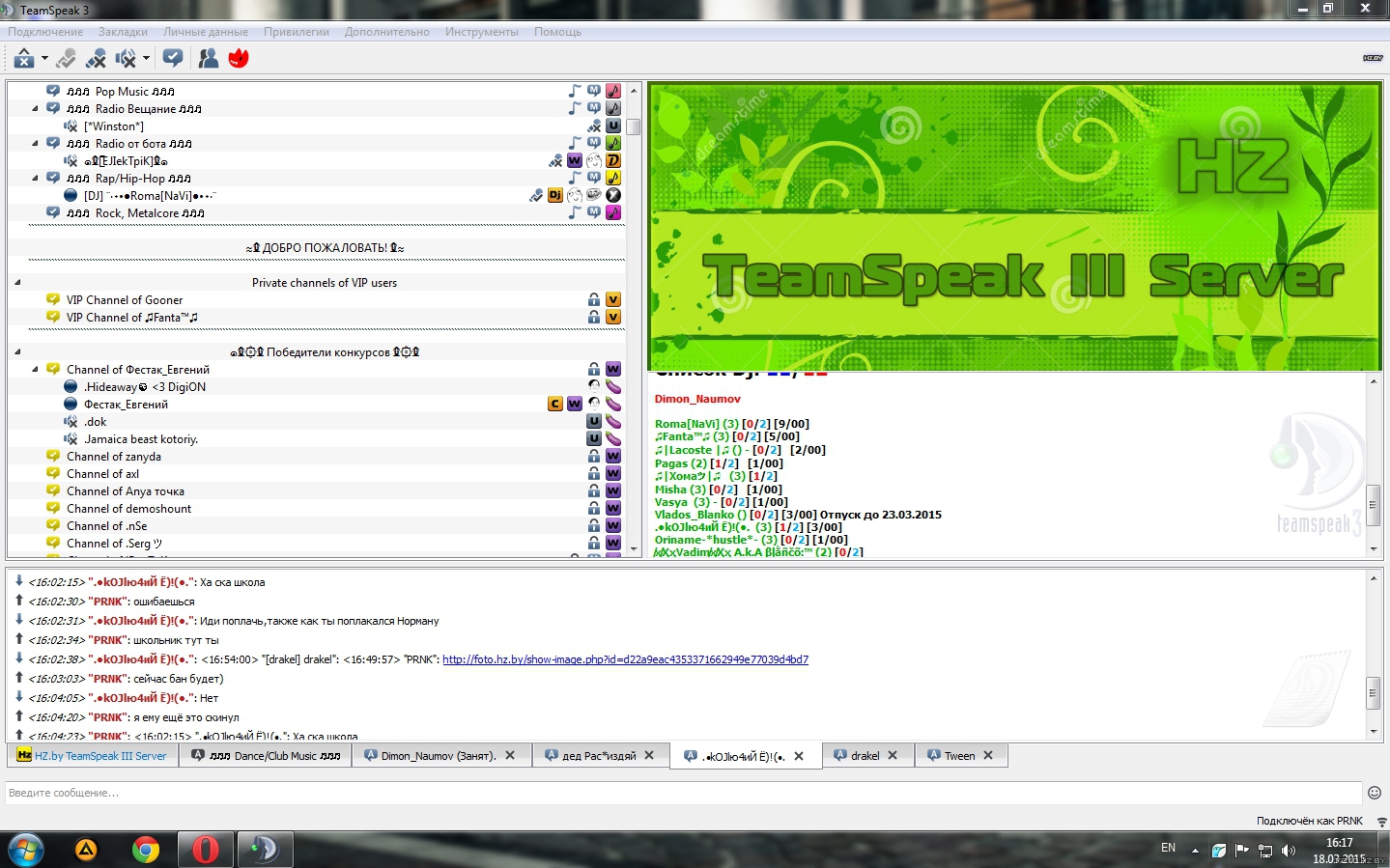
Task: Mute the microphone from the toolbar
Action: (96, 59)
